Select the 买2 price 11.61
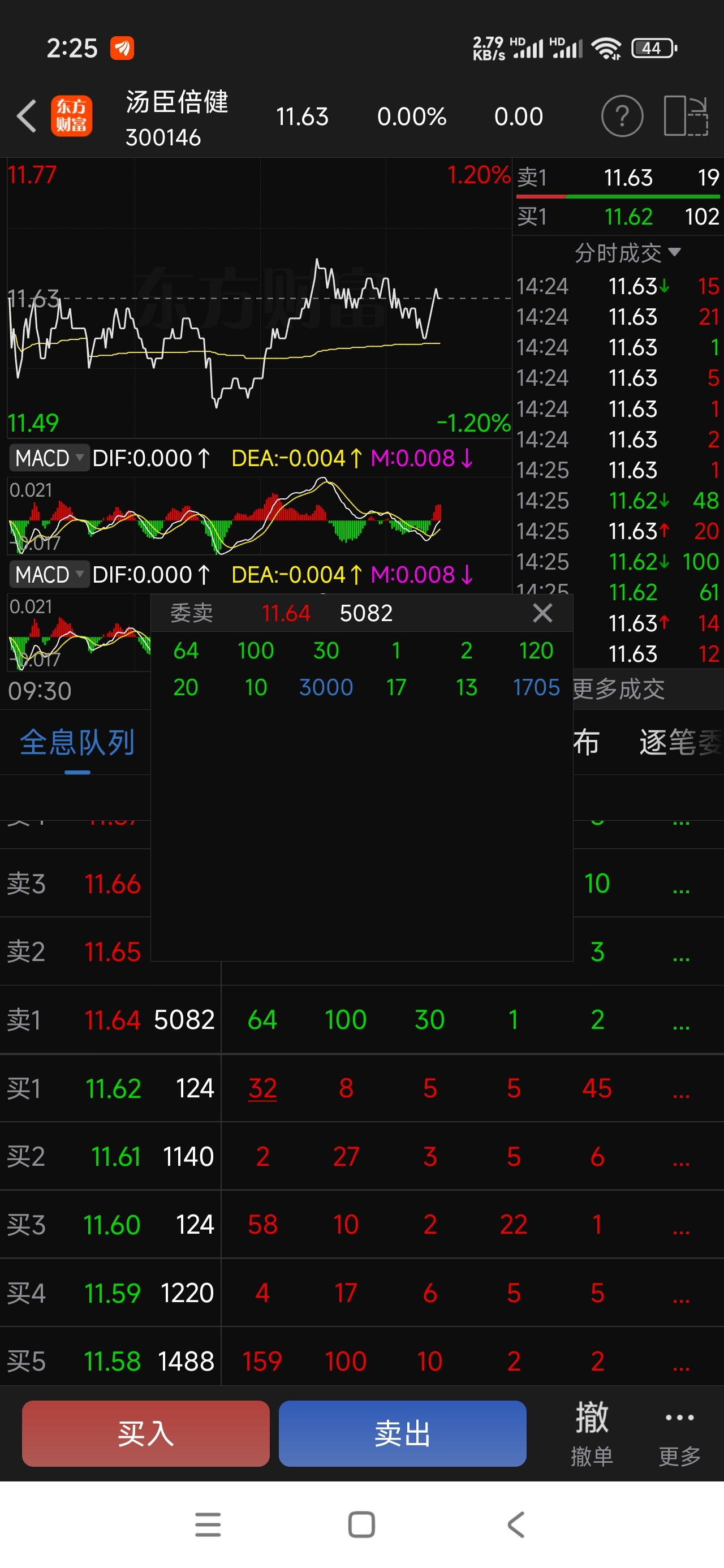 tap(116, 1156)
